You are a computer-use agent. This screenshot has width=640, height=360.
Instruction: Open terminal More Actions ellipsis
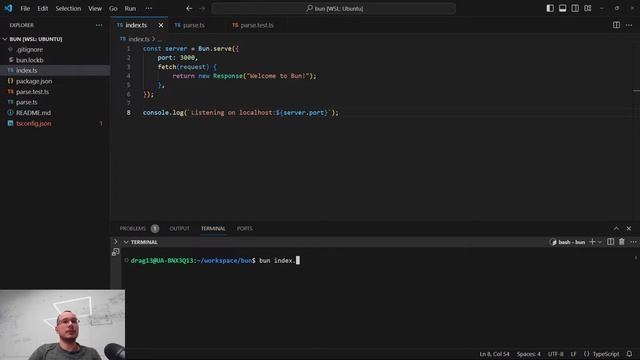pos(633,242)
